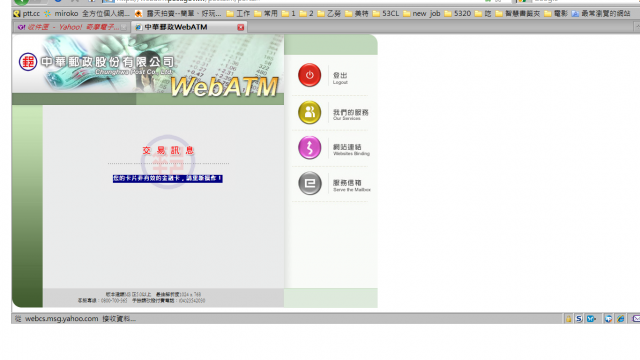The width and height of the screenshot is (640, 360).
Task: Click the Logout text link
Action: click(340, 78)
